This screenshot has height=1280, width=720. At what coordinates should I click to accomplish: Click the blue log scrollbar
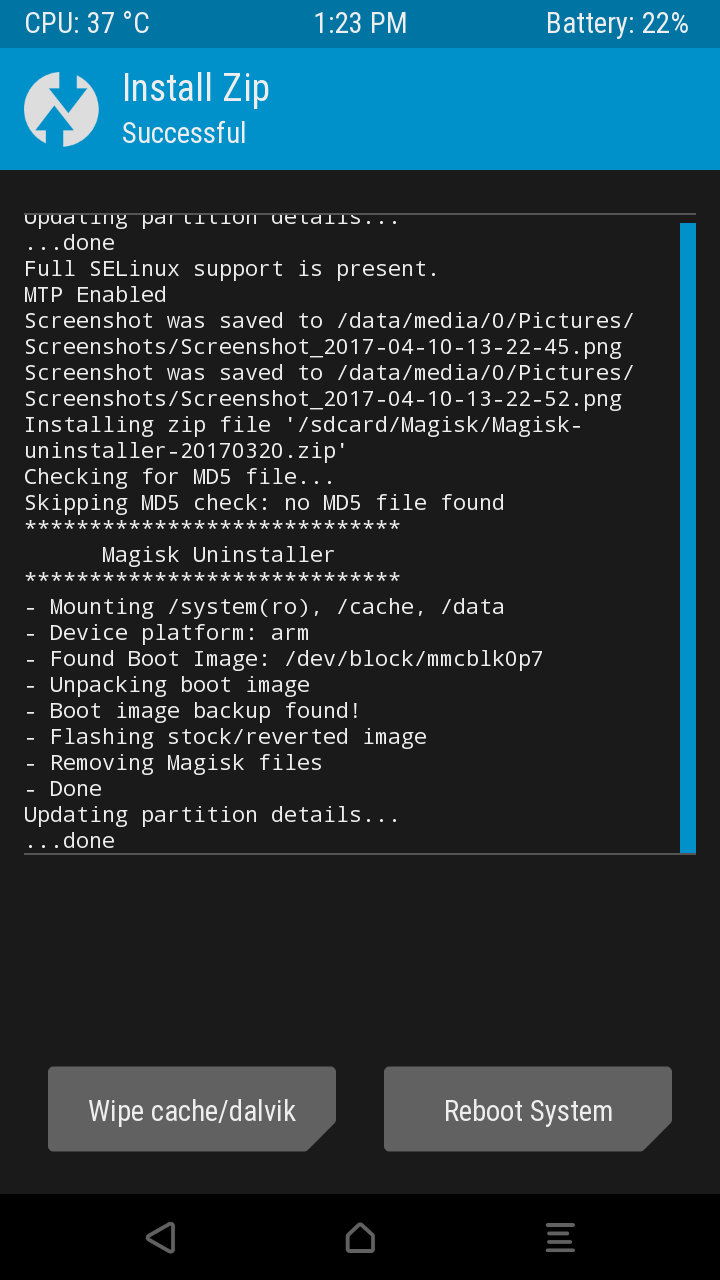pyautogui.click(x=687, y=538)
